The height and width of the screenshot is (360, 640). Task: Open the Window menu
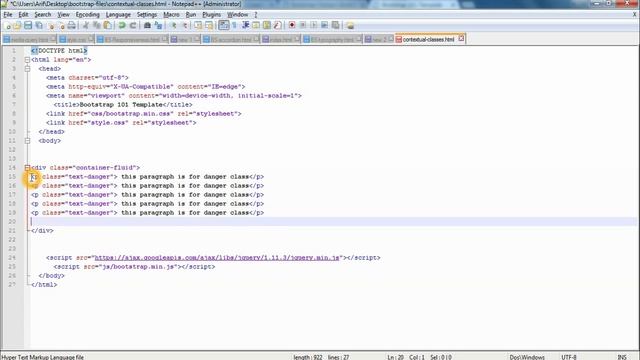coord(237,15)
